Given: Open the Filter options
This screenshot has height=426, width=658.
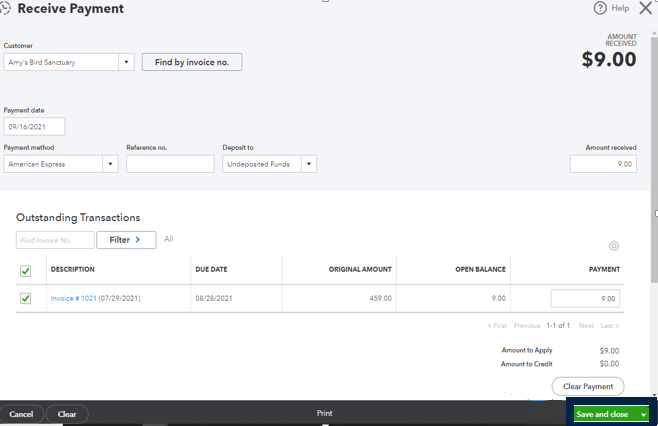Looking at the screenshot, I should [x=126, y=240].
